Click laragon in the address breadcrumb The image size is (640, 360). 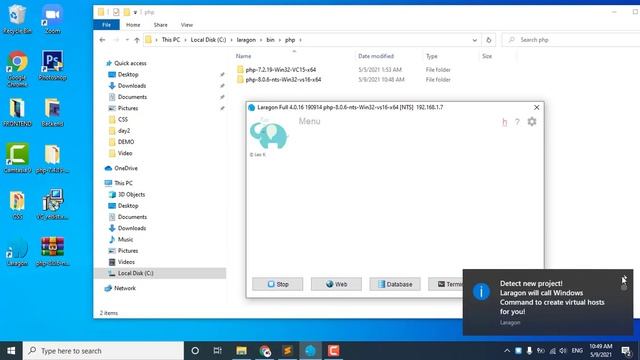[x=246, y=40]
